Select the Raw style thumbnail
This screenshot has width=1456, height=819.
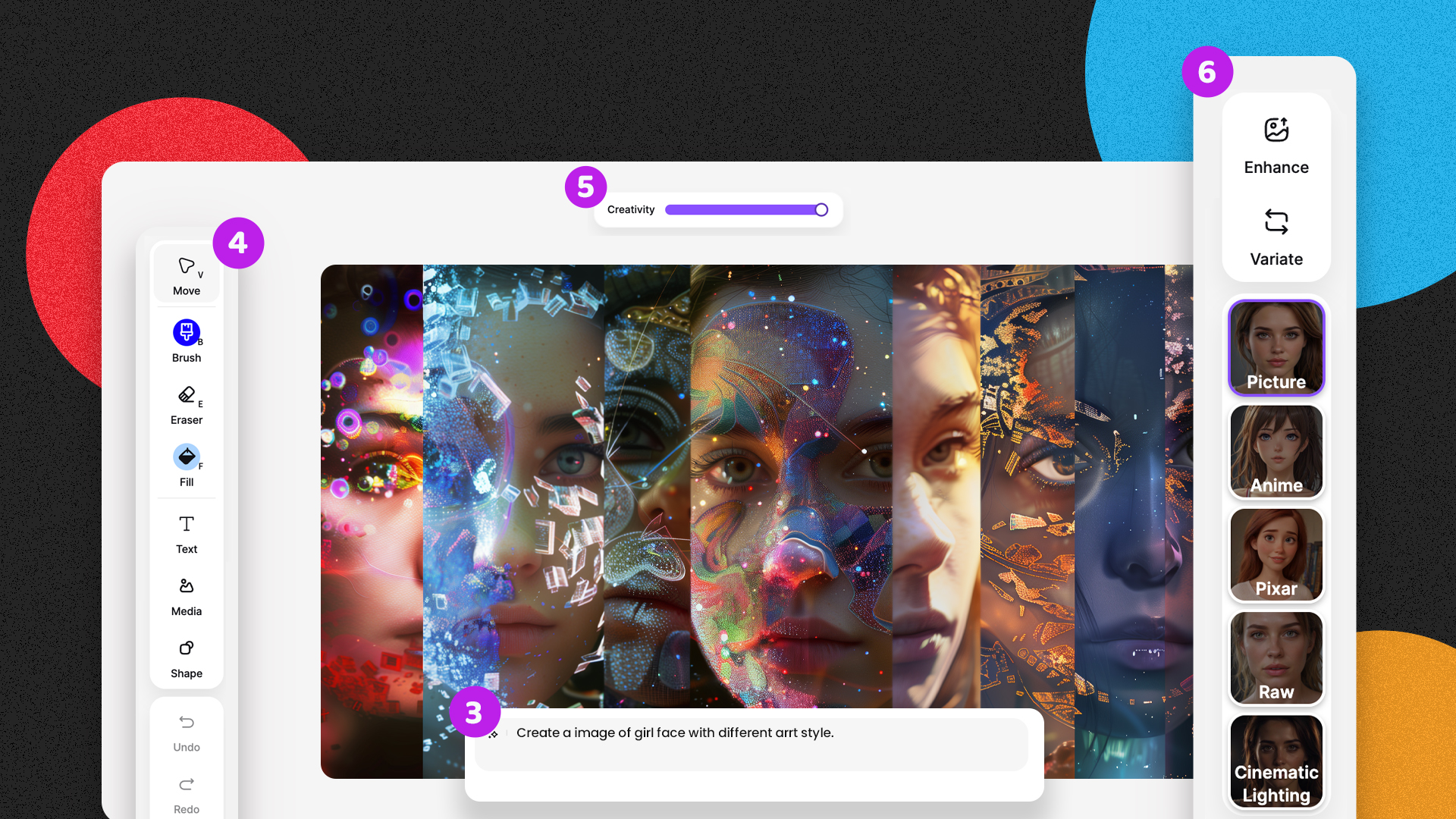pos(1276,657)
